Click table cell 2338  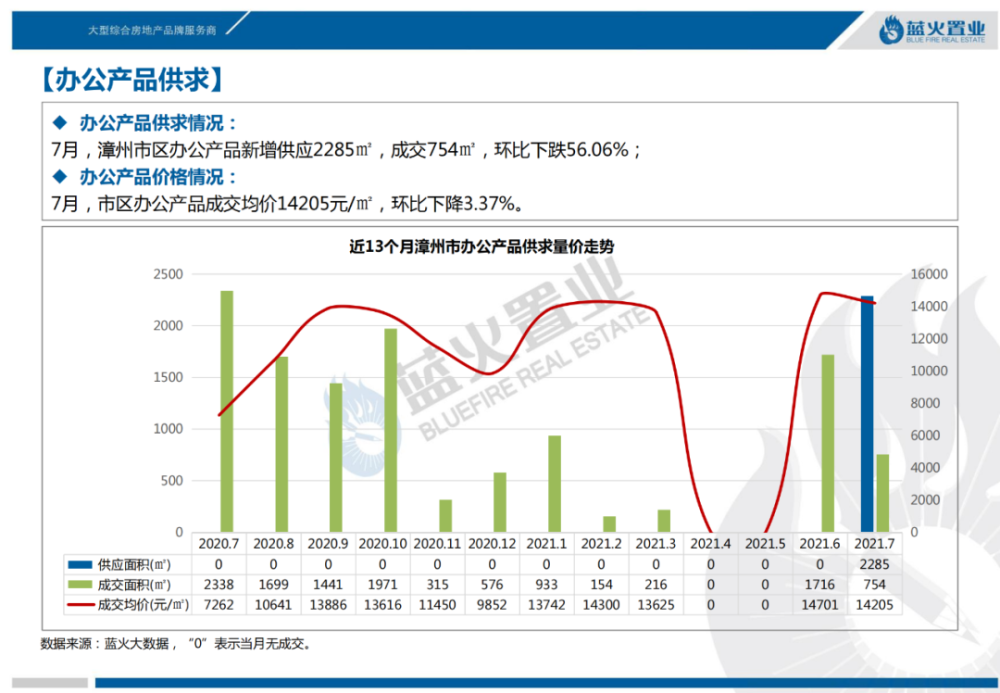coord(219,585)
